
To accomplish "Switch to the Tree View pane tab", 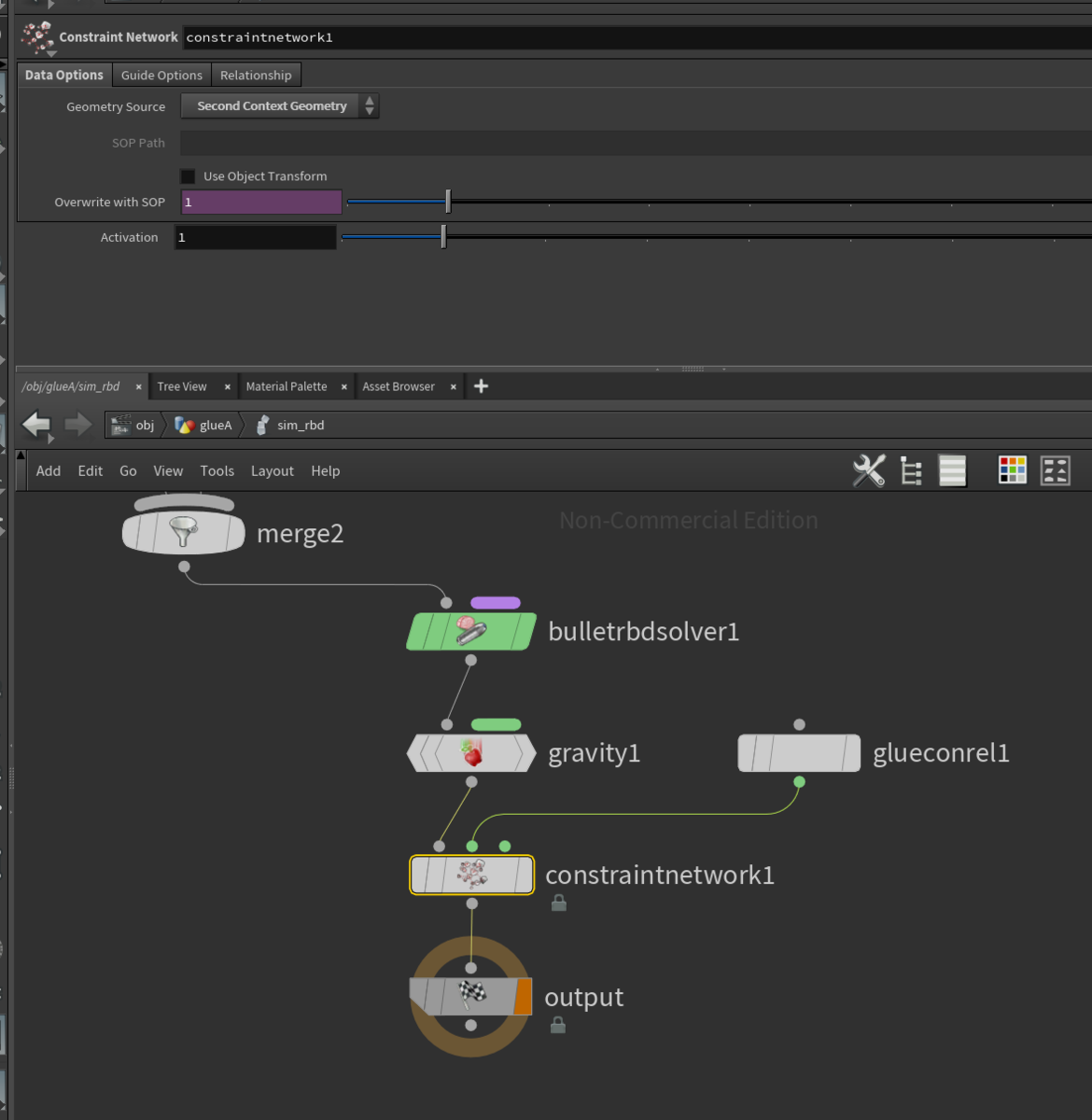I will click(182, 386).
